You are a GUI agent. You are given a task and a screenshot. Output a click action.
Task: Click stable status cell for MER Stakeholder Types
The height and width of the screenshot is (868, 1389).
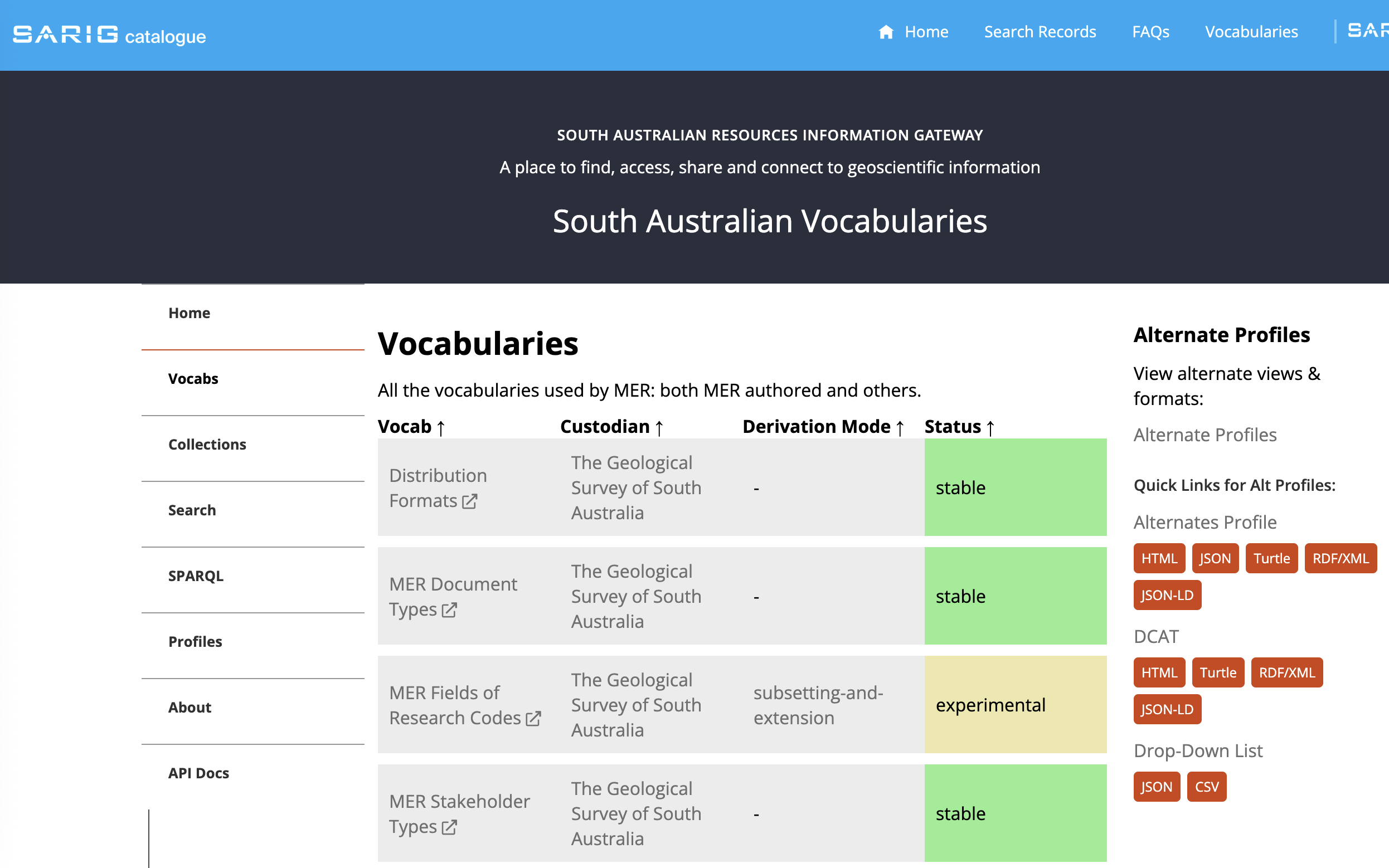coord(1015,813)
